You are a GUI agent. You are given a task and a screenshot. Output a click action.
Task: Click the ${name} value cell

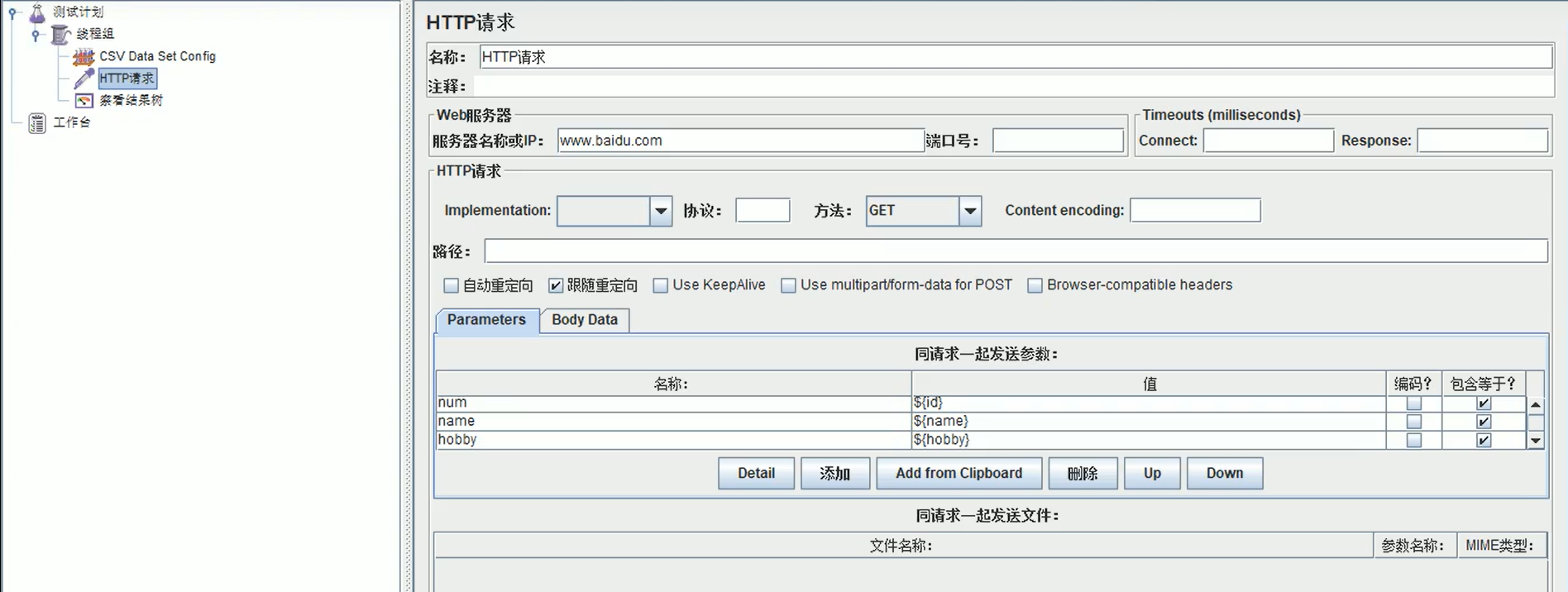[1149, 422]
